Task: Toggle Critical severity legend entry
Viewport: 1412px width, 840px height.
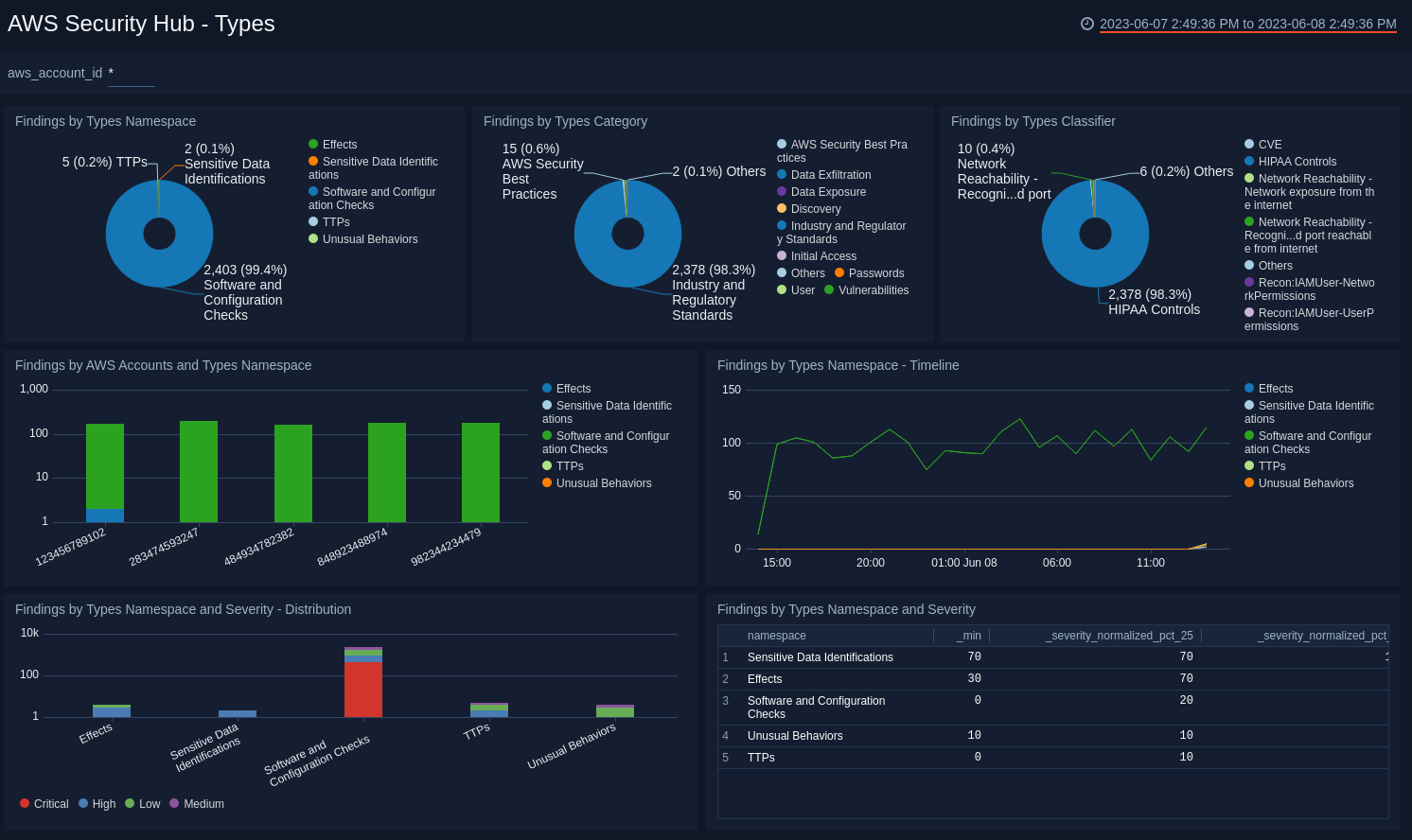Action: (x=44, y=804)
